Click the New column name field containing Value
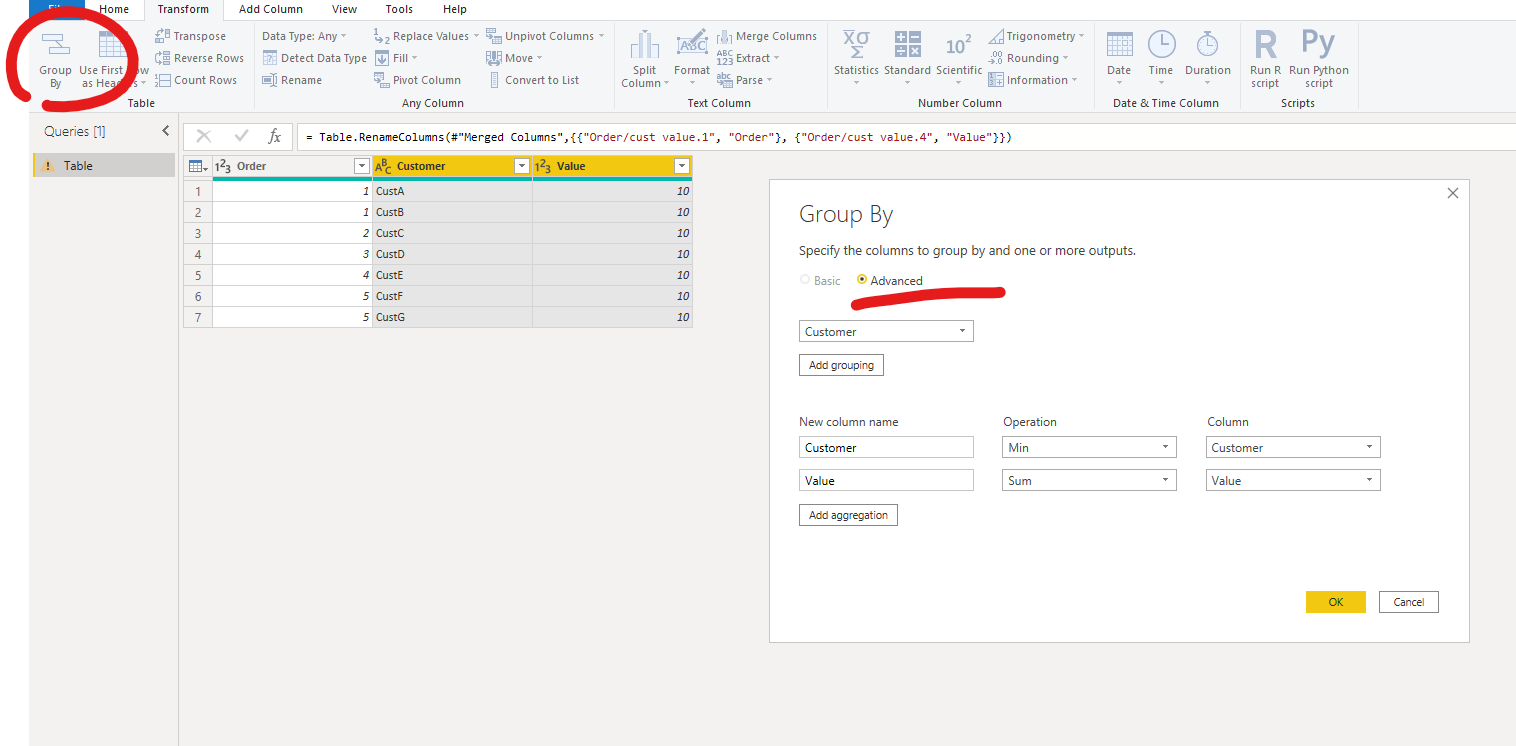This screenshot has width=1516, height=746. 886,480
